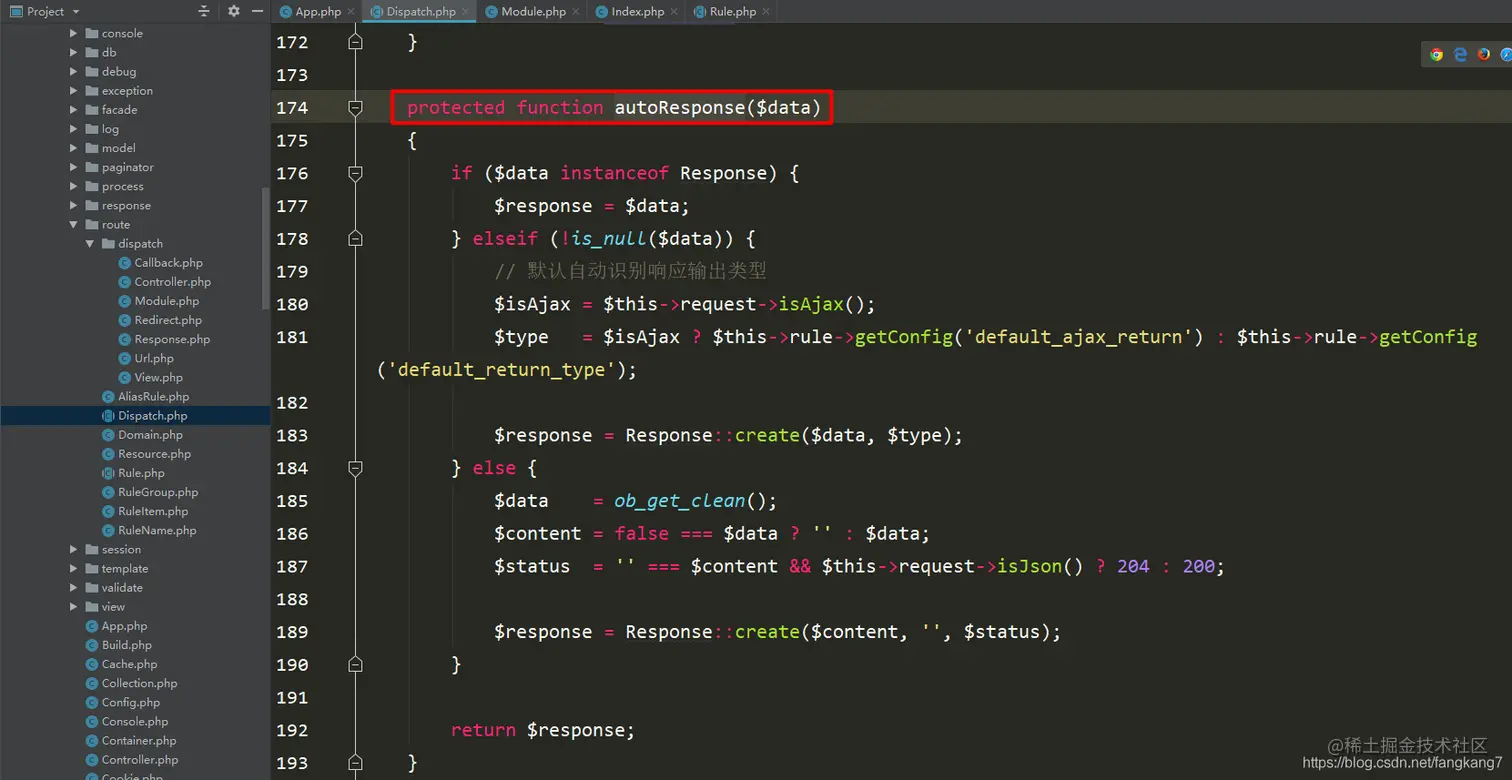Hide the Project tool window via minus icon
This screenshot has height=780, width=1512.
coord(257,11)
